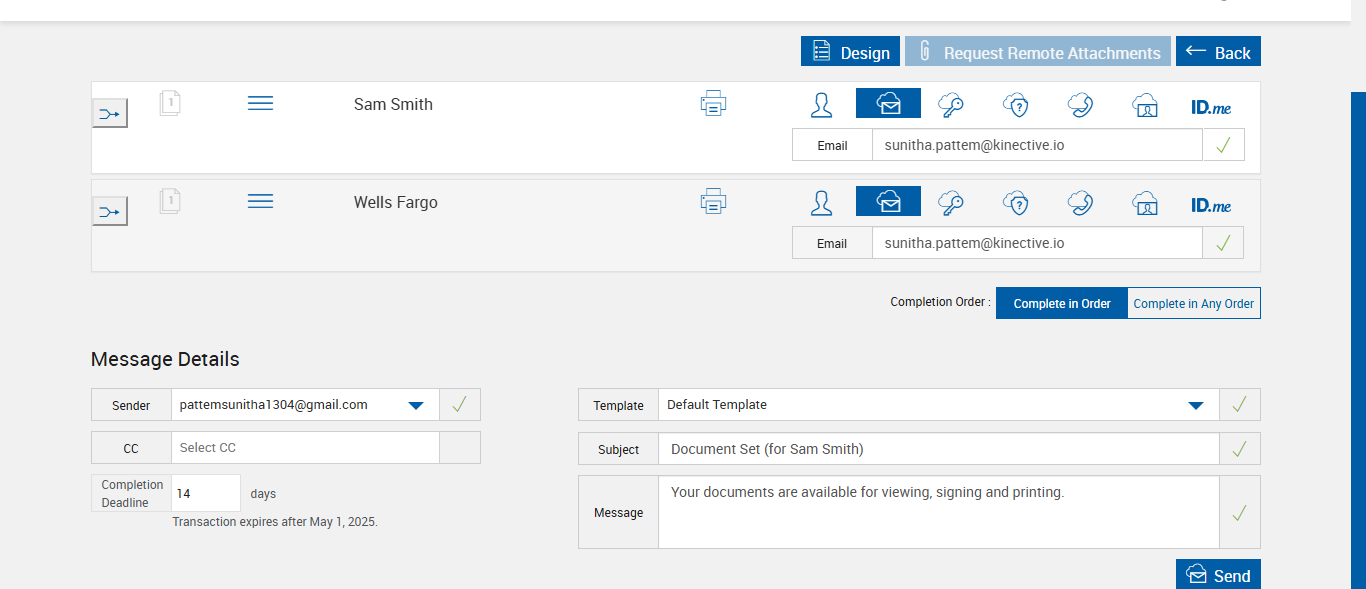
Task: Open the Select CC field
Action: click(304, 448)
